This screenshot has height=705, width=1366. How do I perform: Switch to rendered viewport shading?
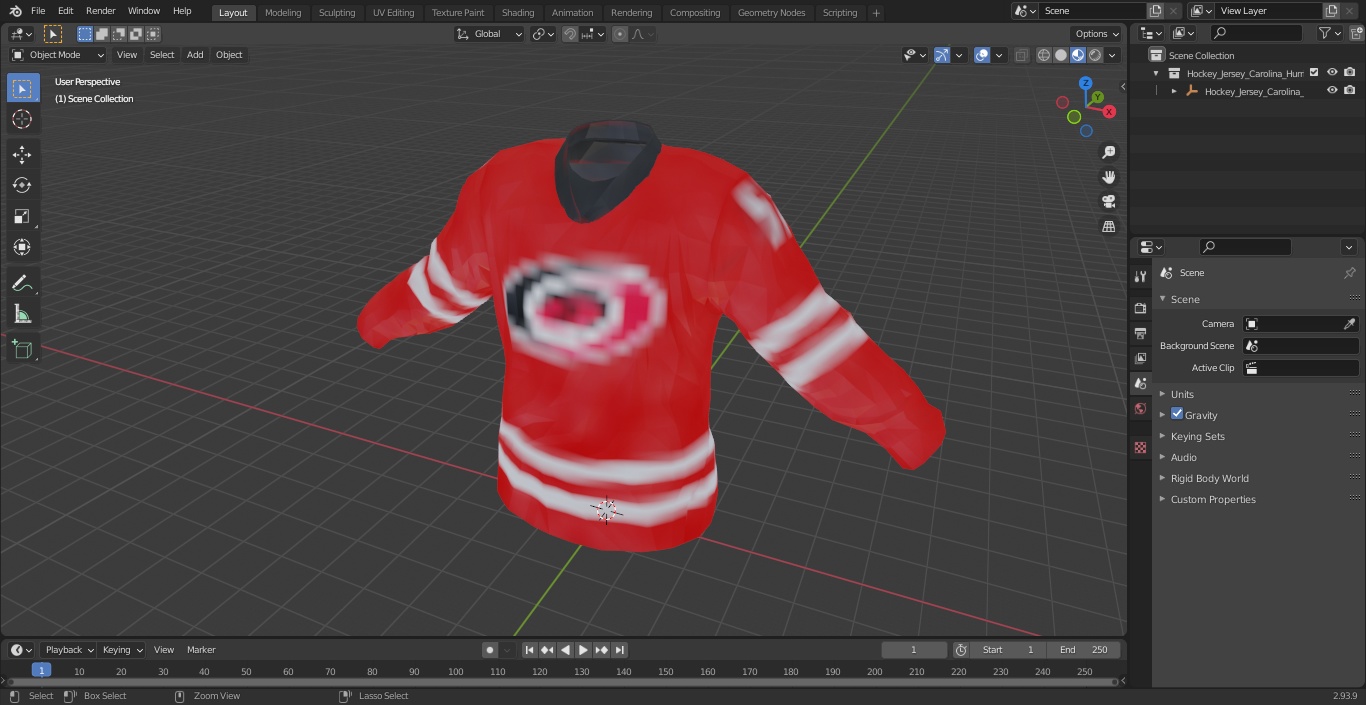click(1095, 55)
